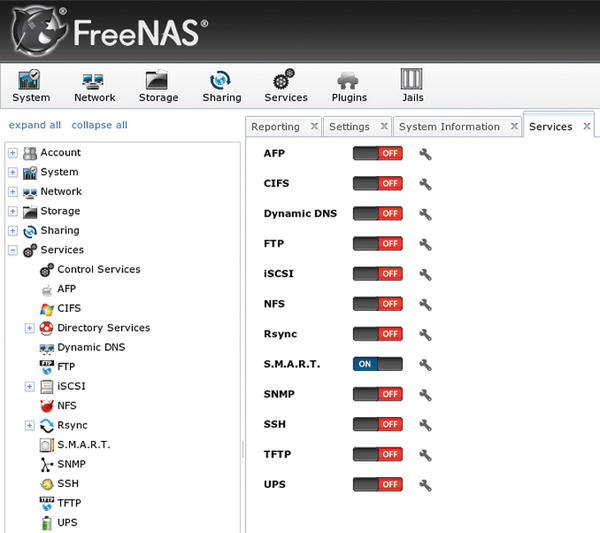The image size is (600, 533).
Task: Open the System toolbar icon
Action: [x=31, y=86]
